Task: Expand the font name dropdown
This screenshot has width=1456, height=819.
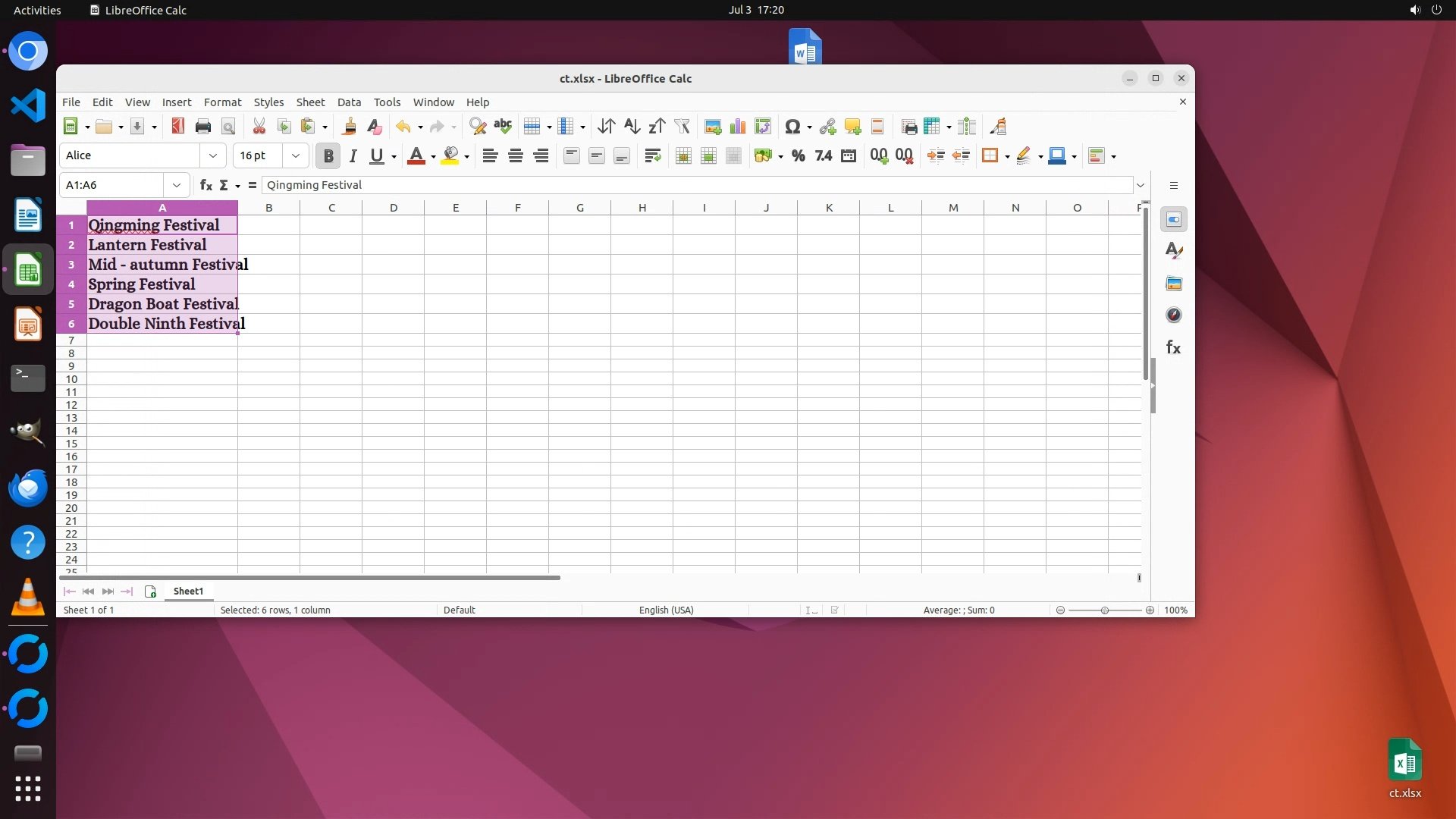Action: tap(213, 156)
